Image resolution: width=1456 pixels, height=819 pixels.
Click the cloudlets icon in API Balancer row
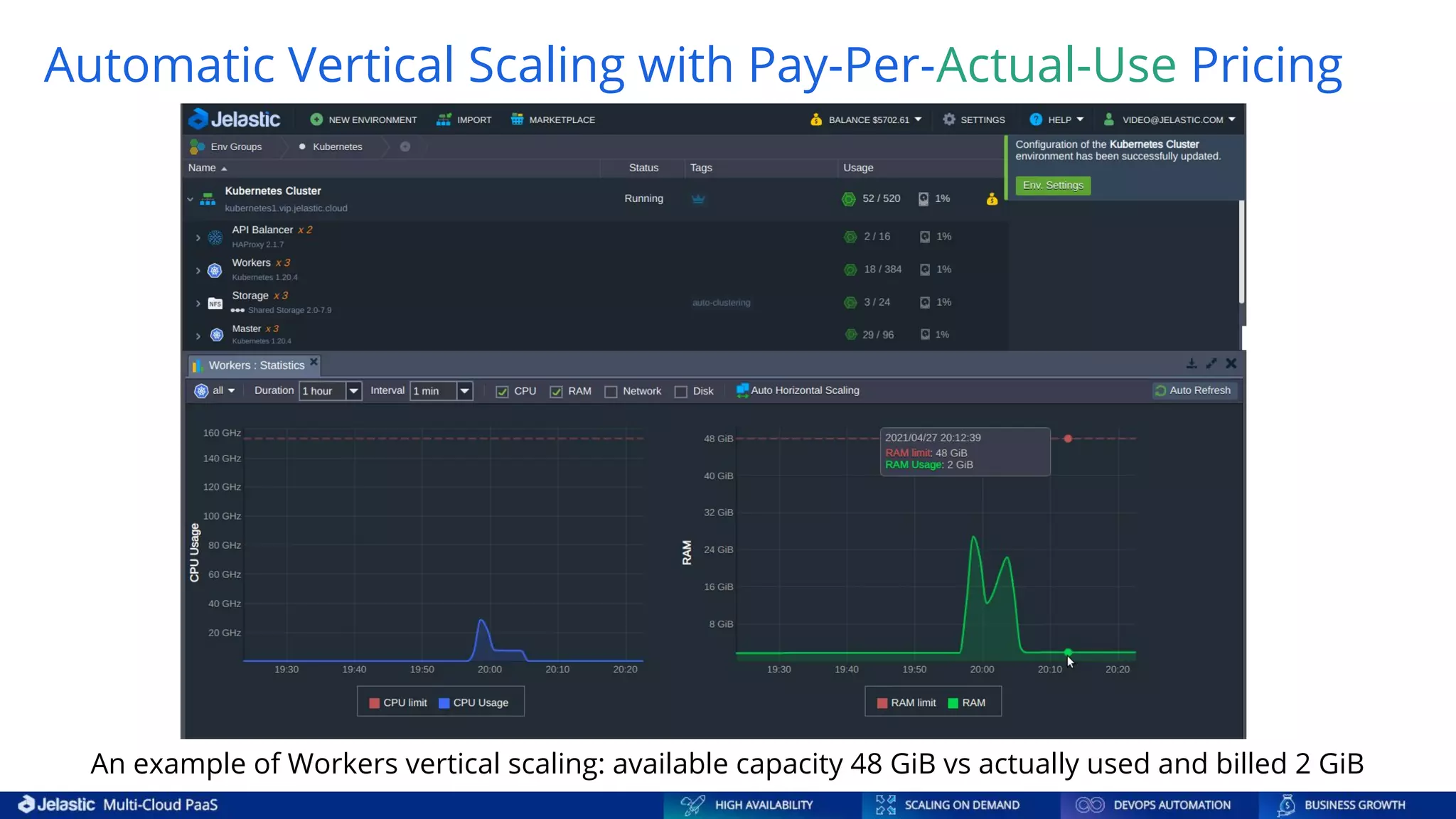(x=850, y=237)
